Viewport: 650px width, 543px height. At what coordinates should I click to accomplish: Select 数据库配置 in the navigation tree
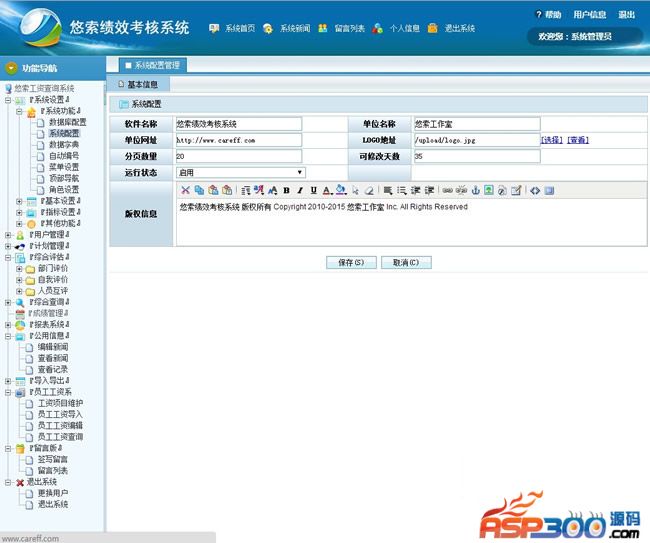tap(68, 122)
